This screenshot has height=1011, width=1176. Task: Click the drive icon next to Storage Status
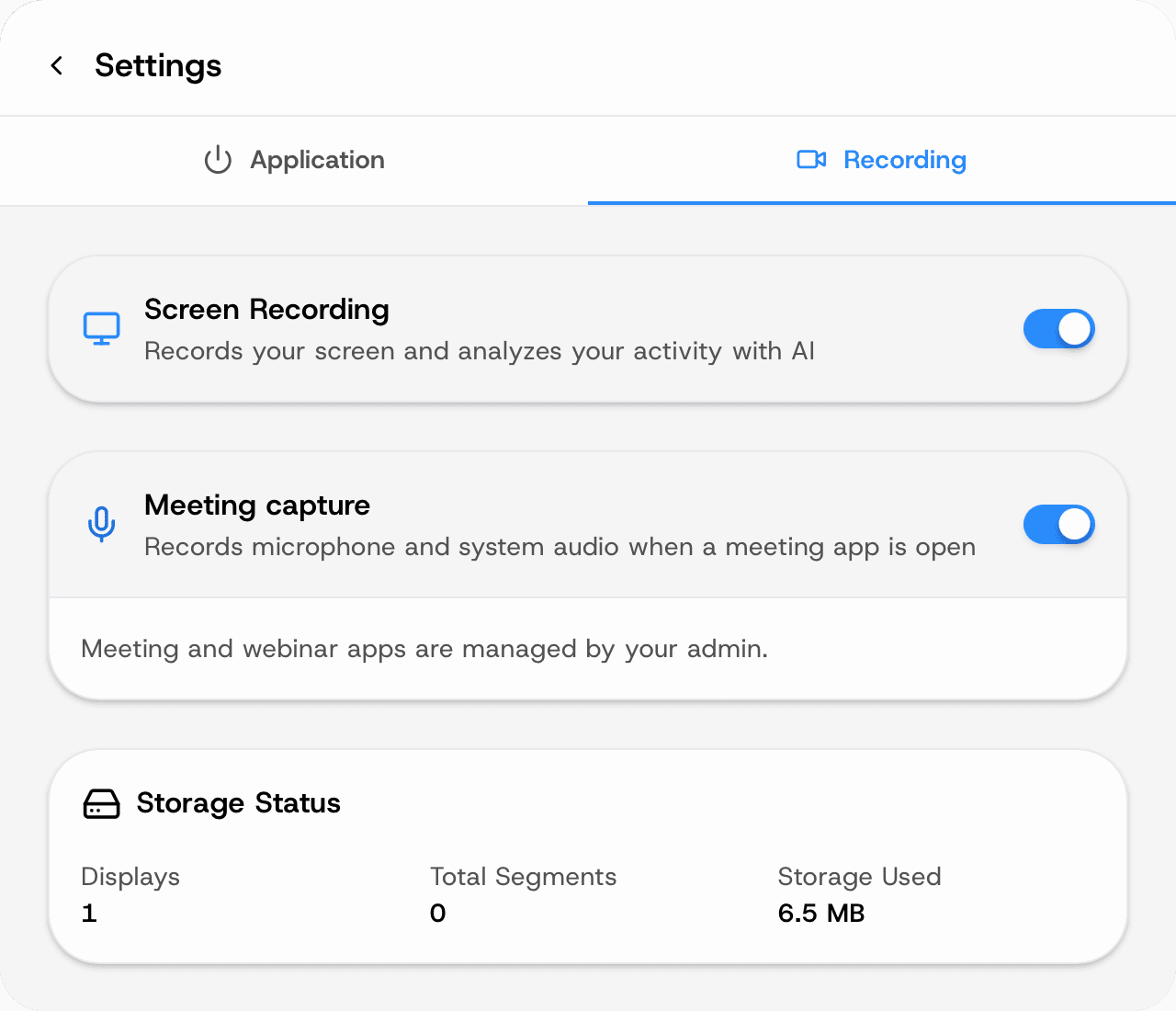click(x=101, y=803)
